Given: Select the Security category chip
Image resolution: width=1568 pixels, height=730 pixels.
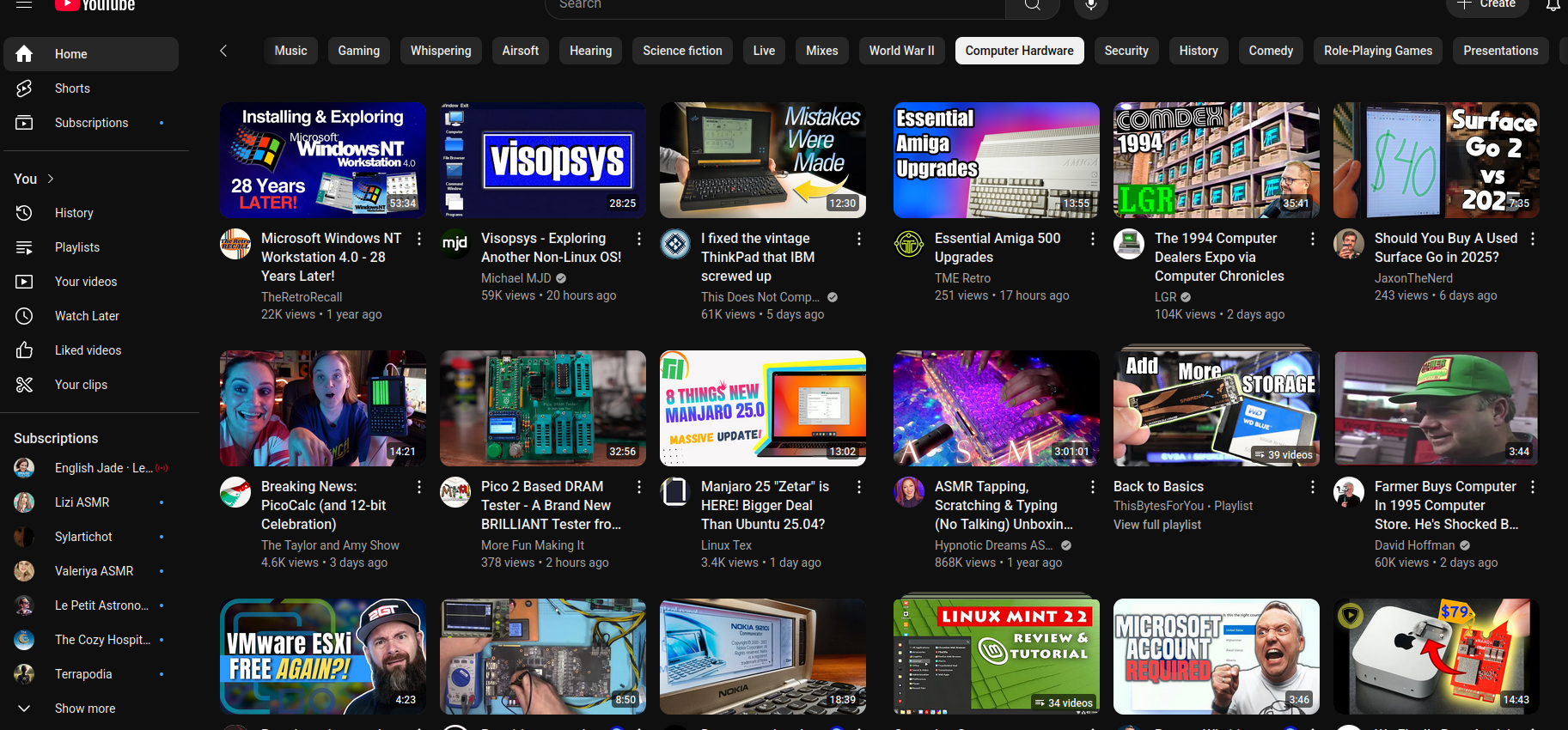Looking at the screenshot, I should [x=1126, y=51].
